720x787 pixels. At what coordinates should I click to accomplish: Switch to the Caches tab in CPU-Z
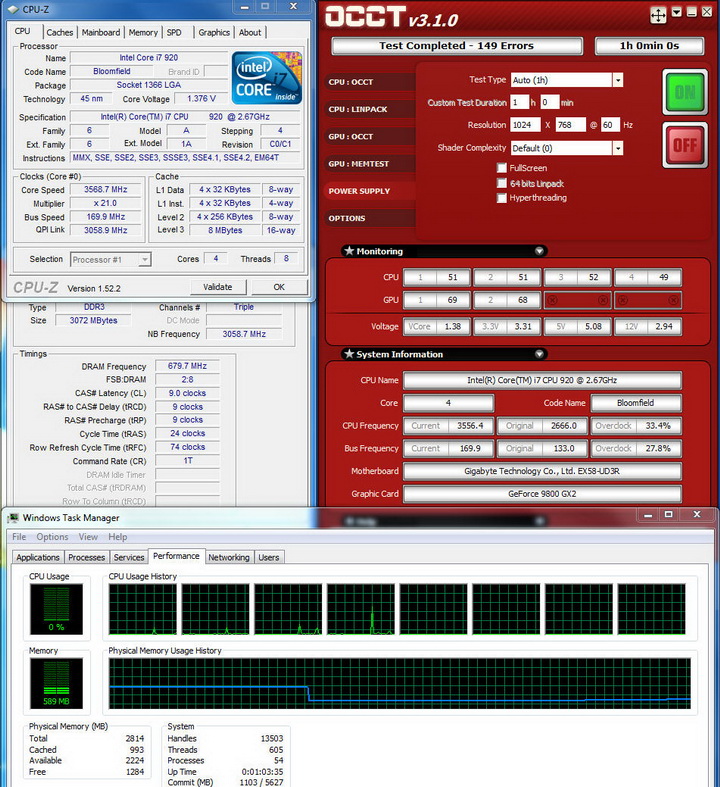point(60,33)
